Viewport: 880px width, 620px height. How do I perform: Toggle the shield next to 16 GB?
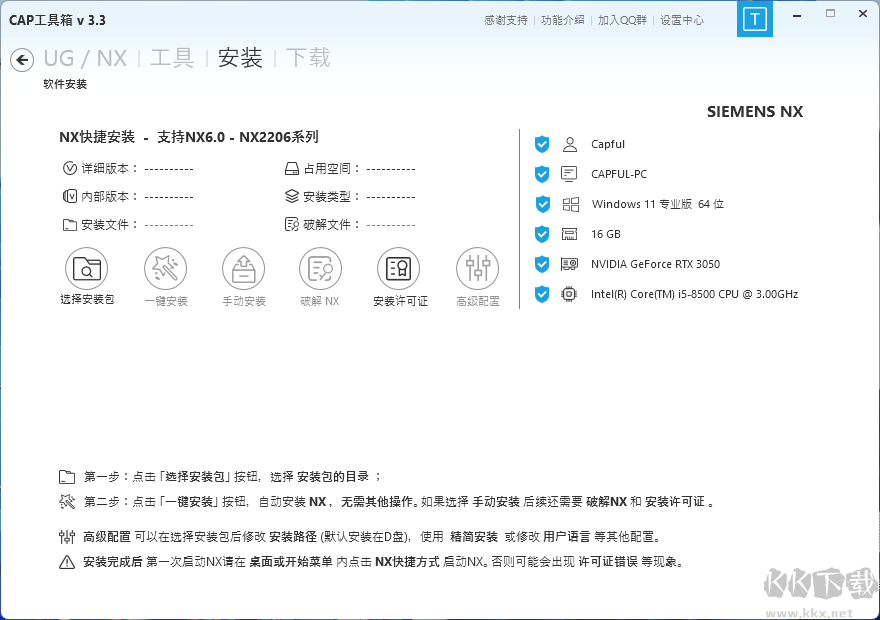[x=541, y=234]
